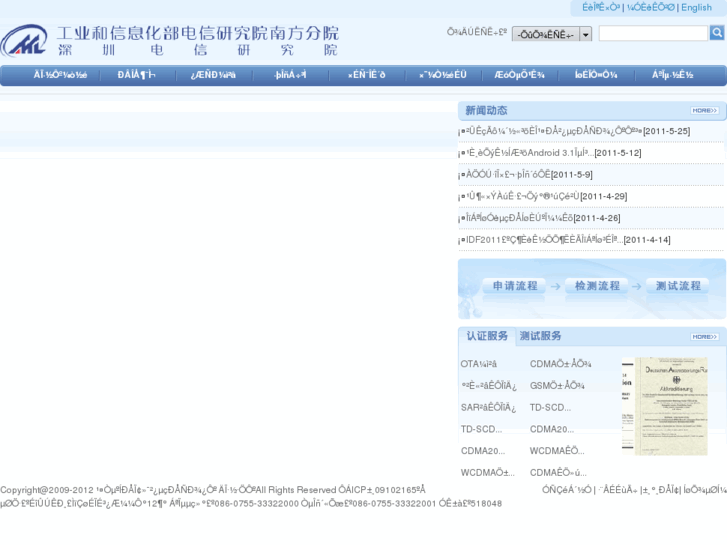
Task: Click the WCDMA link in right service column
Action: coord(557,451)
